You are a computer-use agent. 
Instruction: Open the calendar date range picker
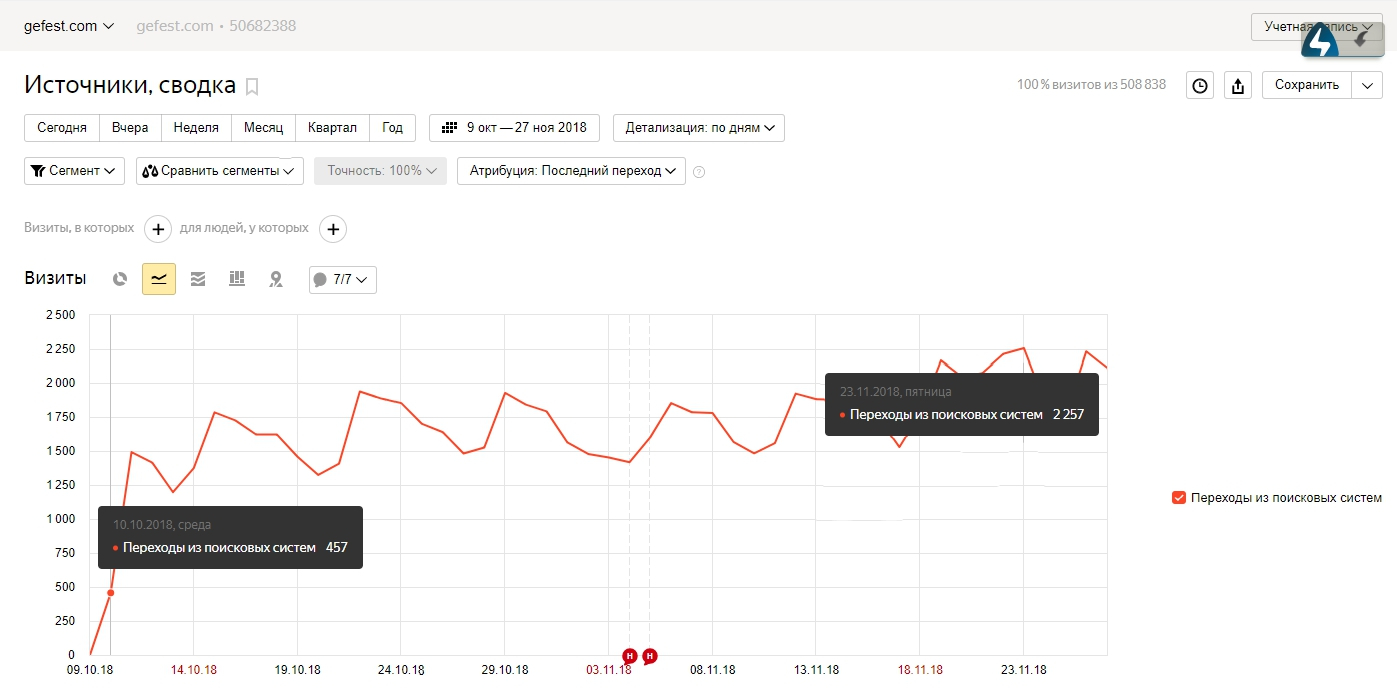click(x=514, y=128)
